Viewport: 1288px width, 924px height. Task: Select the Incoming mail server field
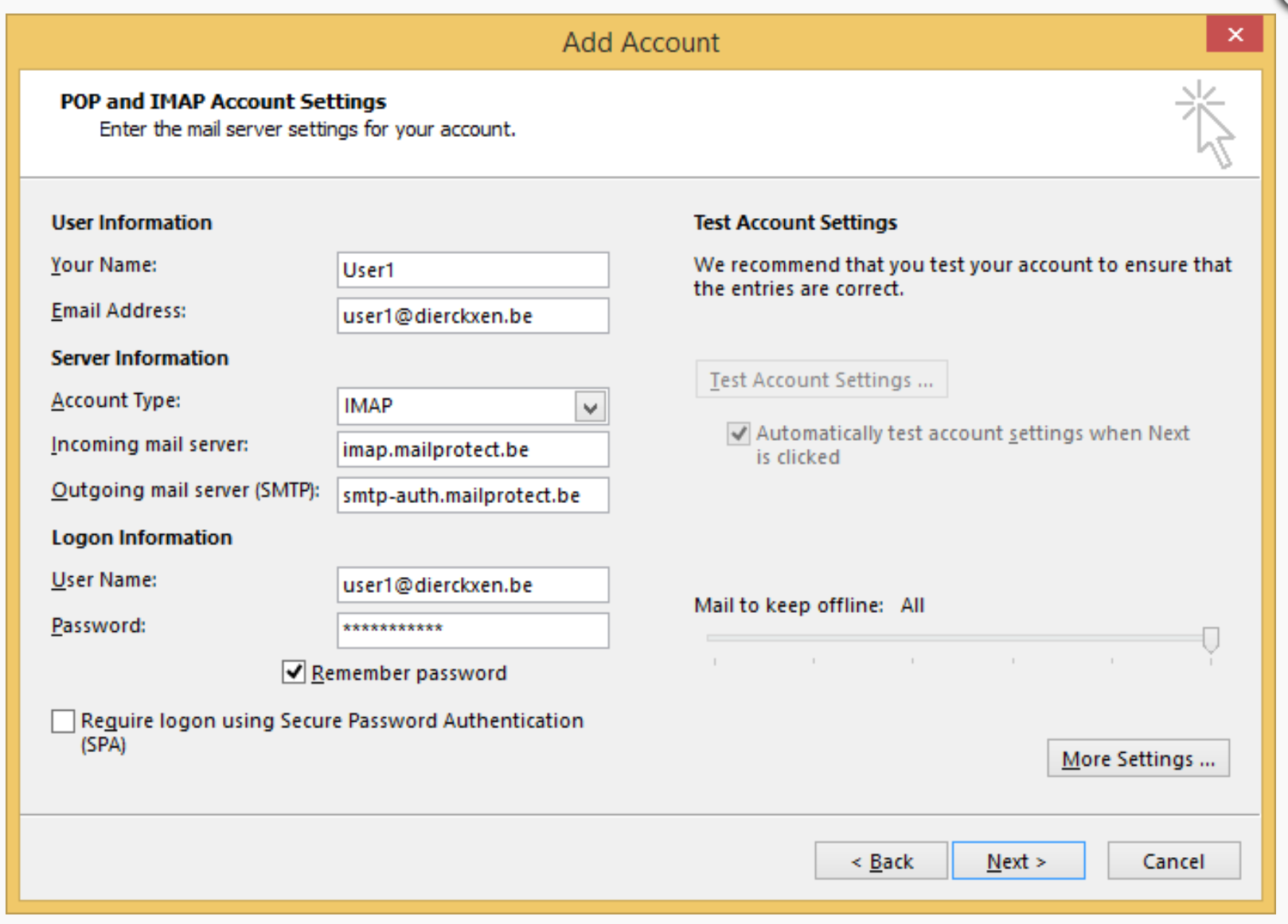click(x=473, y=449)
